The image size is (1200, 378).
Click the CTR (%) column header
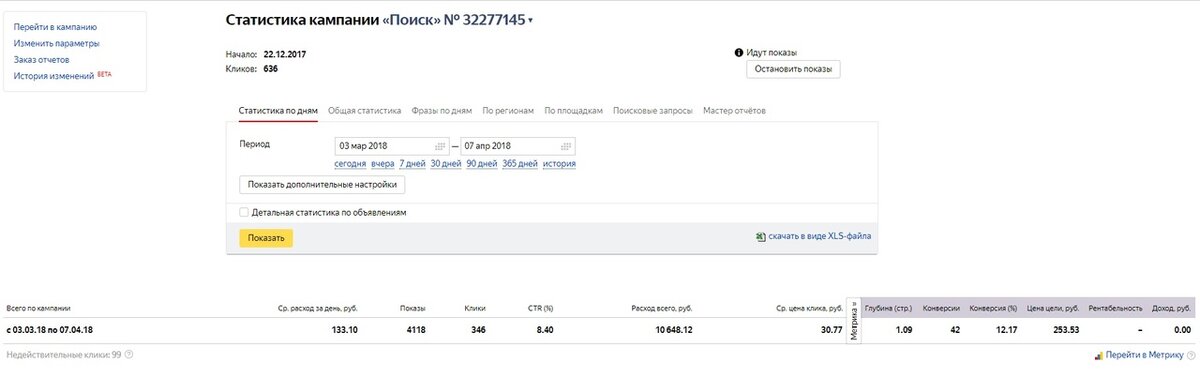point(540,308)
